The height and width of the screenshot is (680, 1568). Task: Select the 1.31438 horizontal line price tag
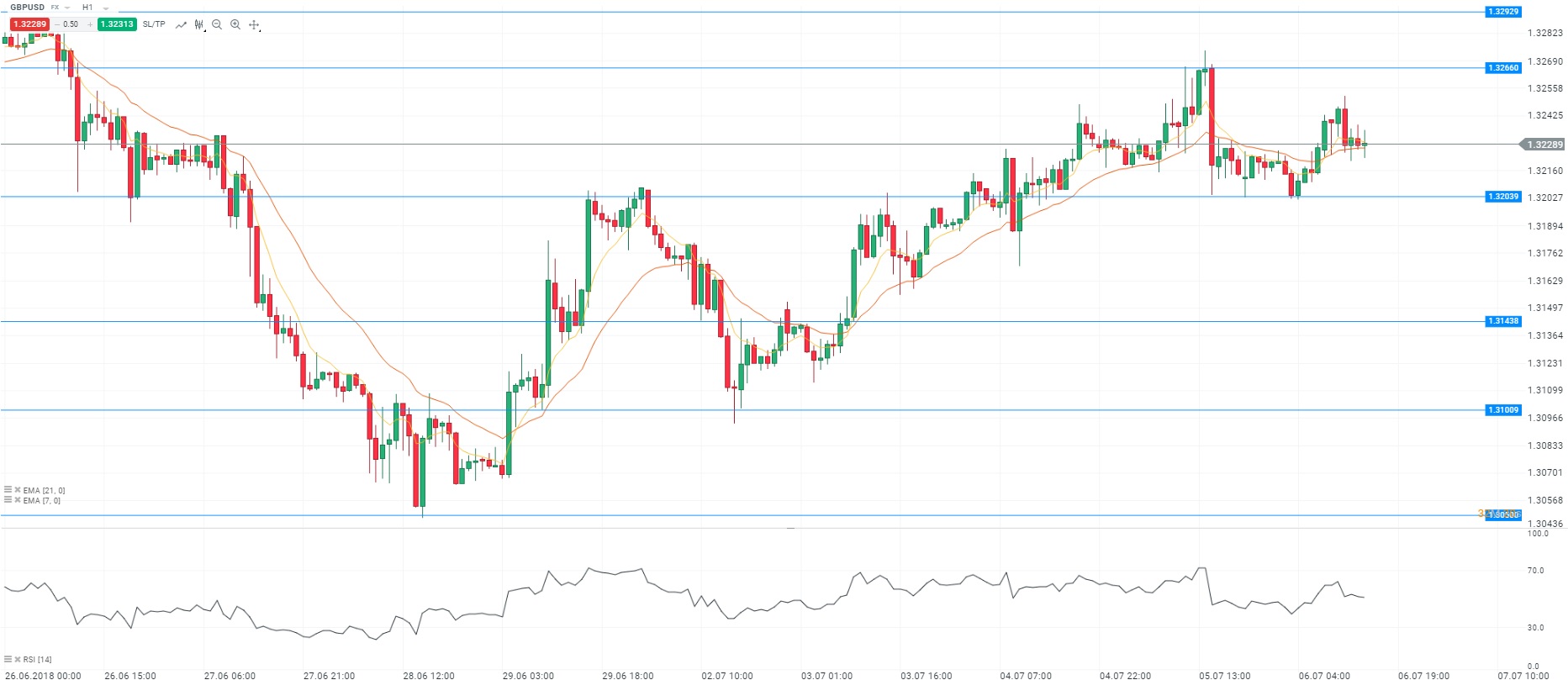pos(1503,321)
